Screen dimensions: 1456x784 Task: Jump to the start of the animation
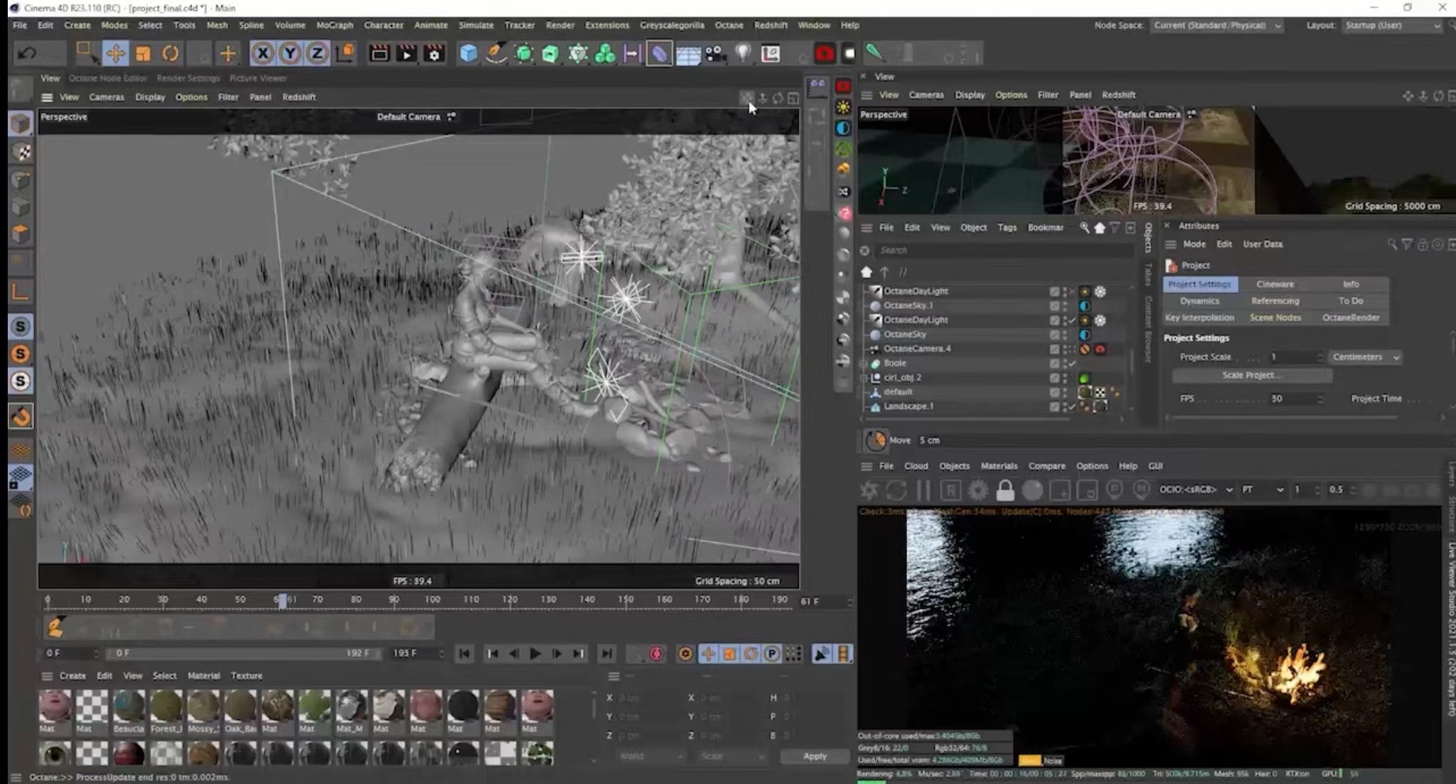click(x=464, y=654)
